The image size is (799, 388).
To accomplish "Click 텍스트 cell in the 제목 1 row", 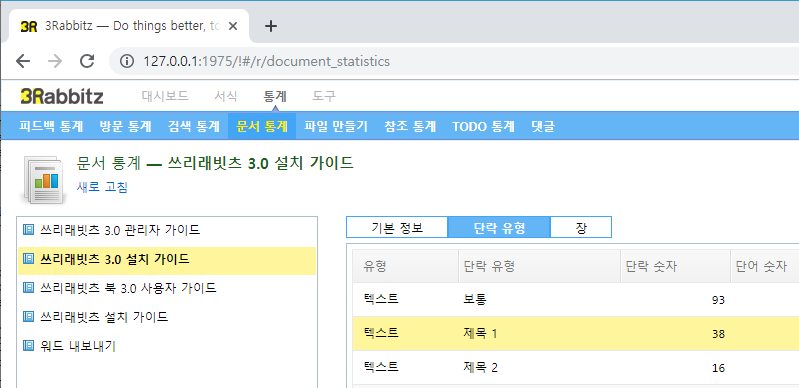I will coord(406,333).
